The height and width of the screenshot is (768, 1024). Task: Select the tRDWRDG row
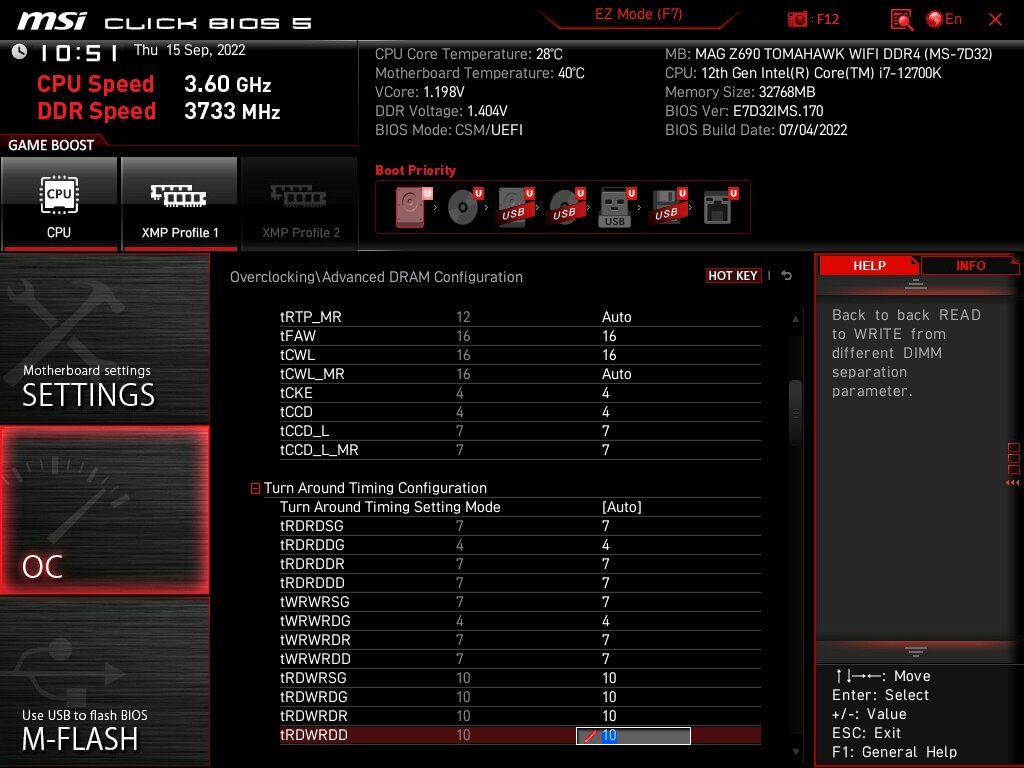click(x=520, y=697)
